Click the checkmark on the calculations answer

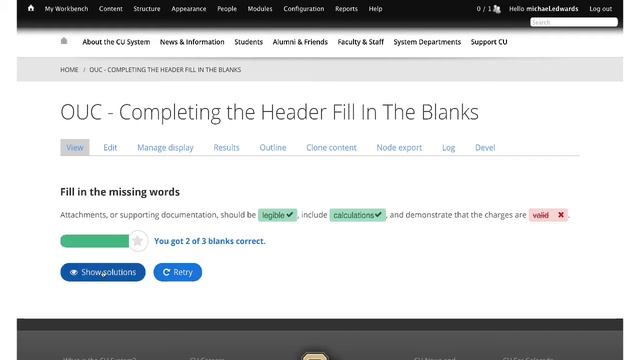[378, 214]
